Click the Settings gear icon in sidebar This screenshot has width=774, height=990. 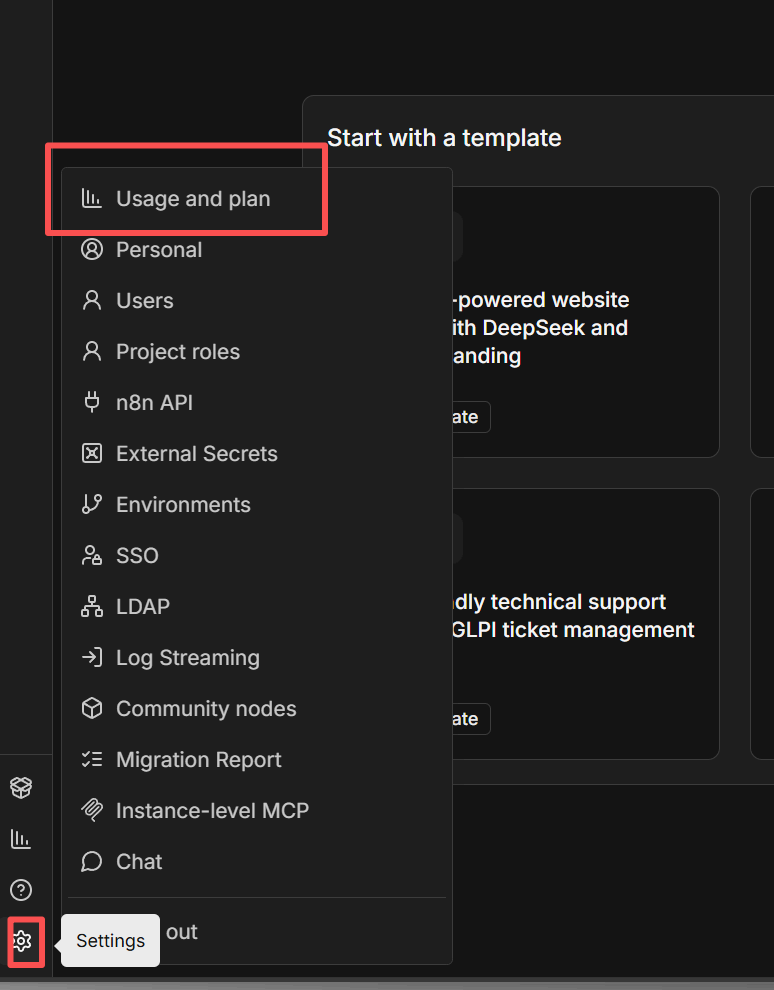pos(22,941)
